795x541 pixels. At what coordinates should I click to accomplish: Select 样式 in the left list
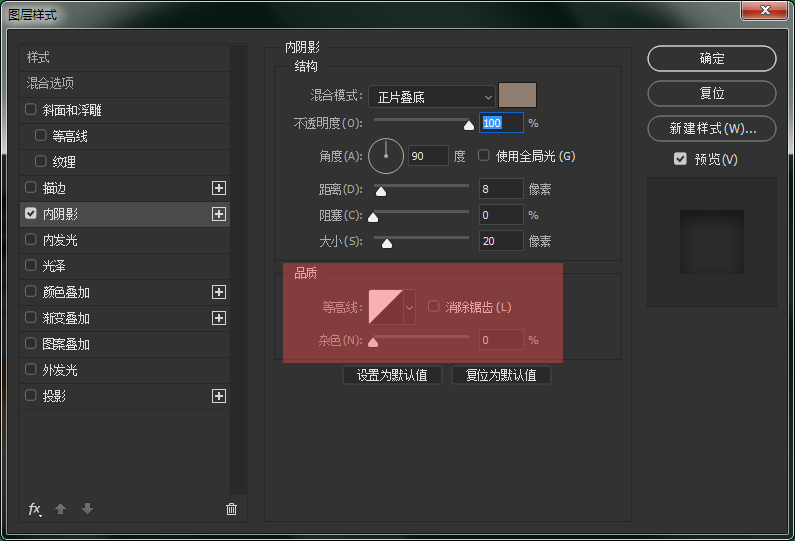[x=38, y=57]
